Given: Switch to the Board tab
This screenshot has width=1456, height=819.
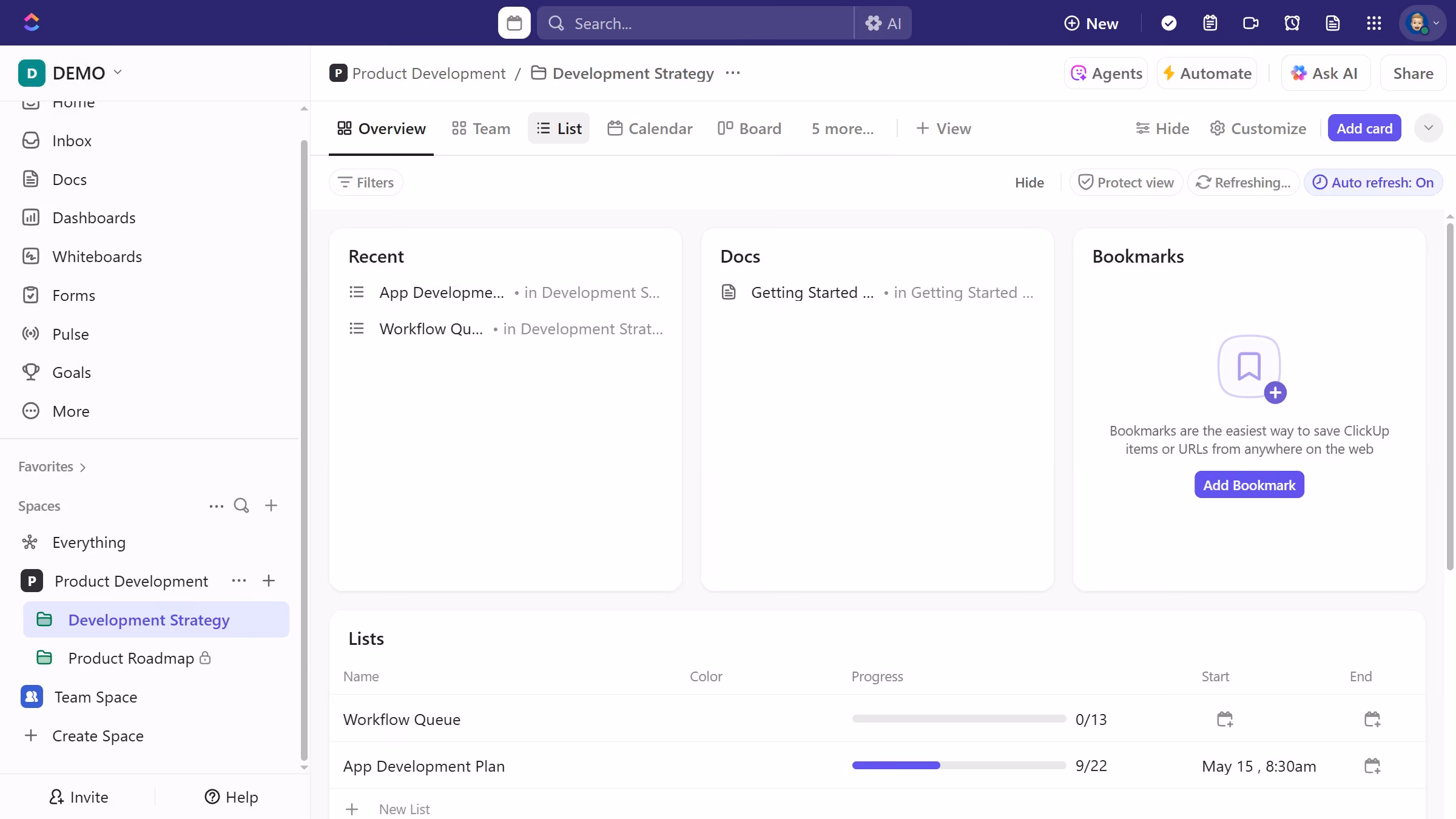Looking at the screenshot, I should click(x=749, y=129).
